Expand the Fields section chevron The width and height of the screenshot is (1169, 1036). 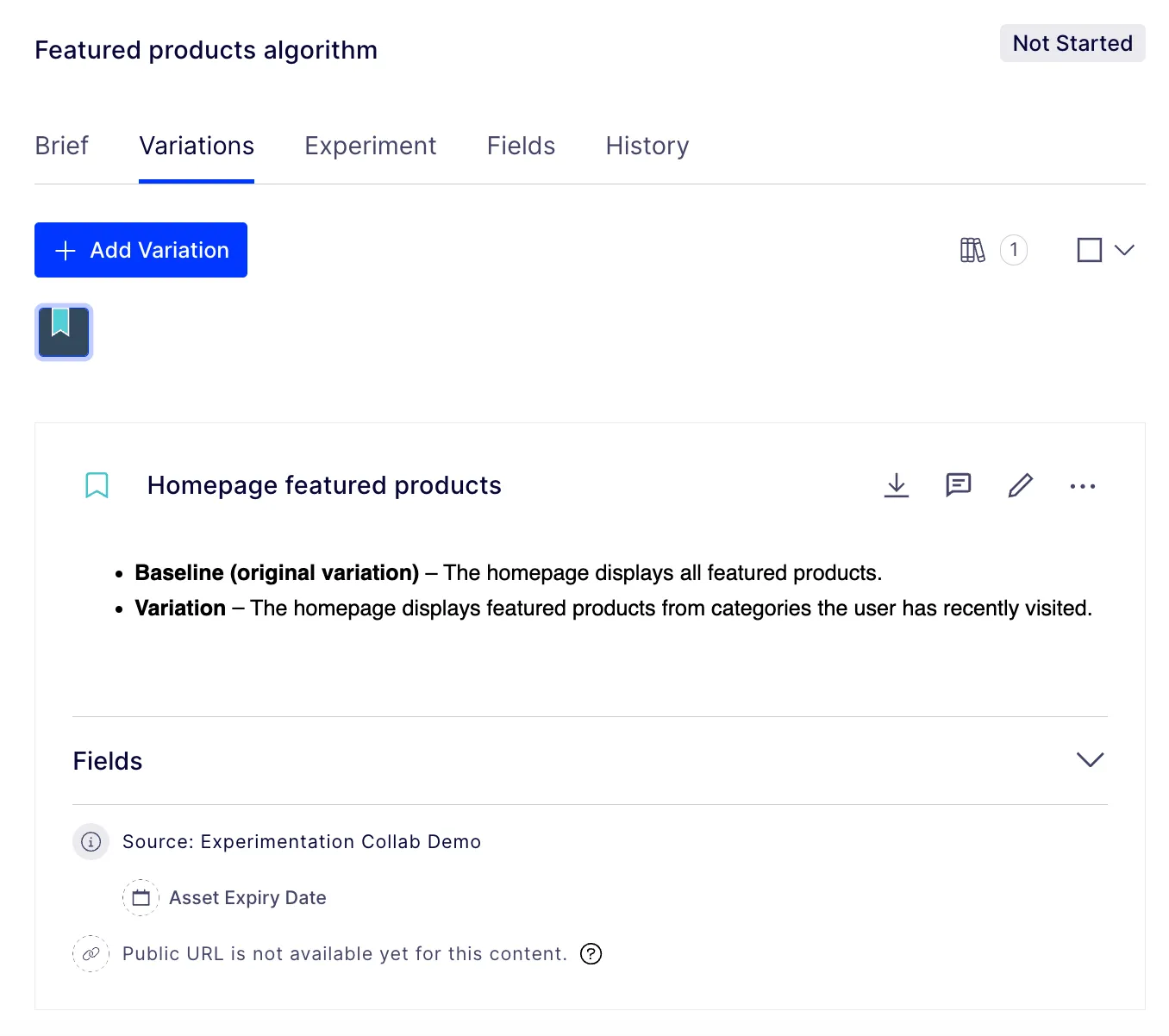tap(1091, 759)
